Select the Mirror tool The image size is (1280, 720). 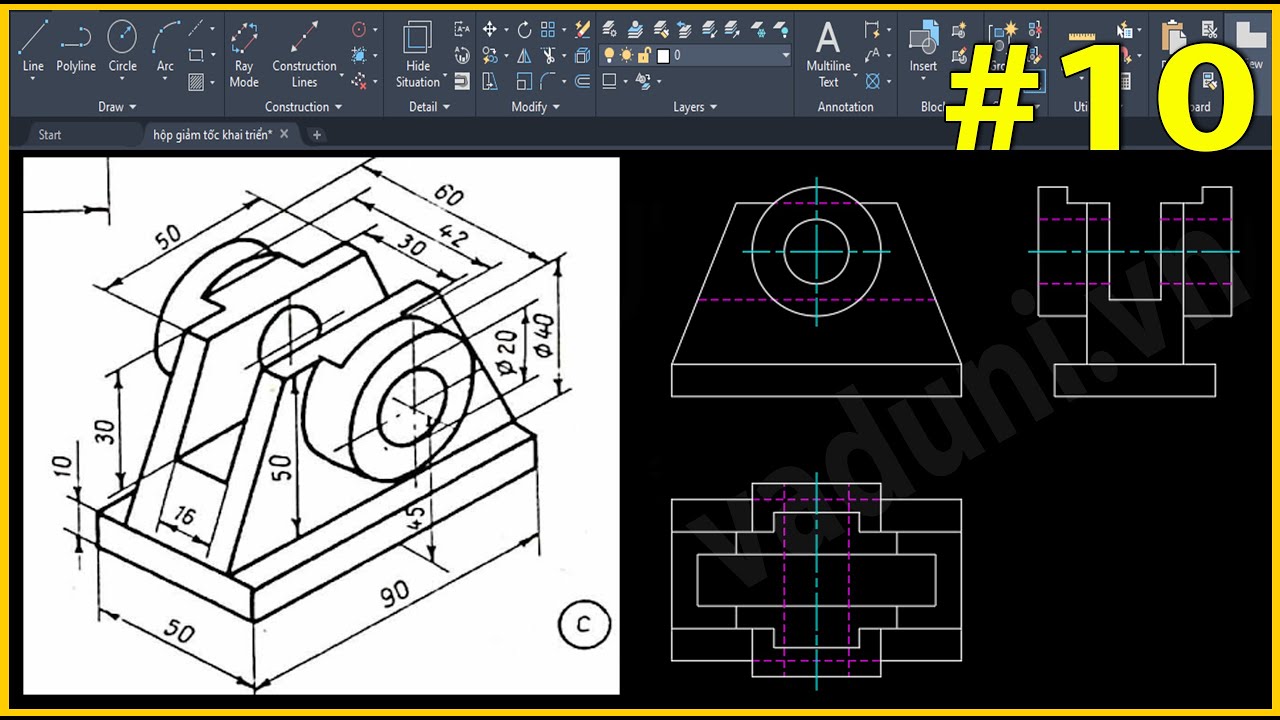click(x=524, y=56)
